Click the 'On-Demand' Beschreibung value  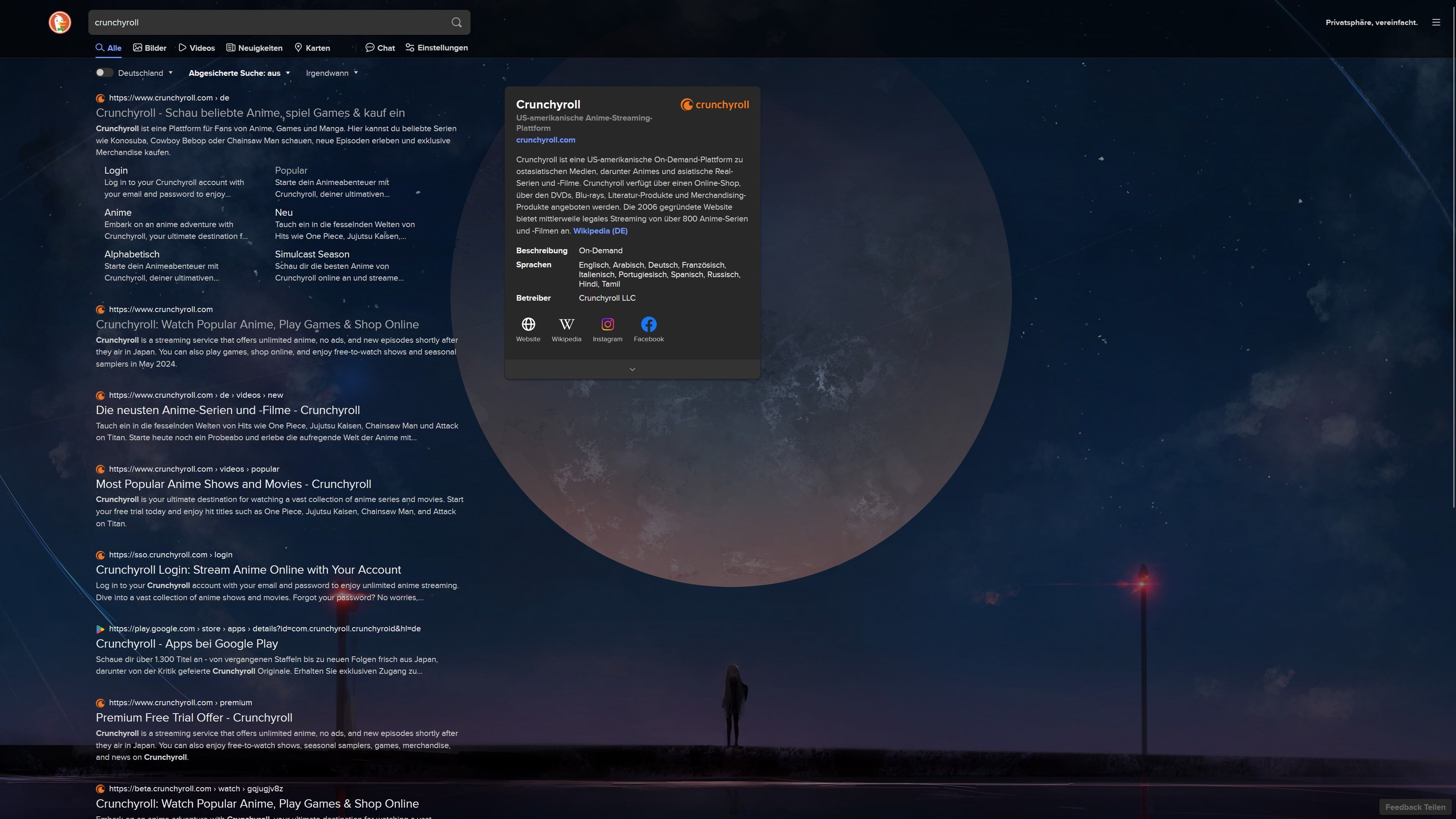[600, 250]
